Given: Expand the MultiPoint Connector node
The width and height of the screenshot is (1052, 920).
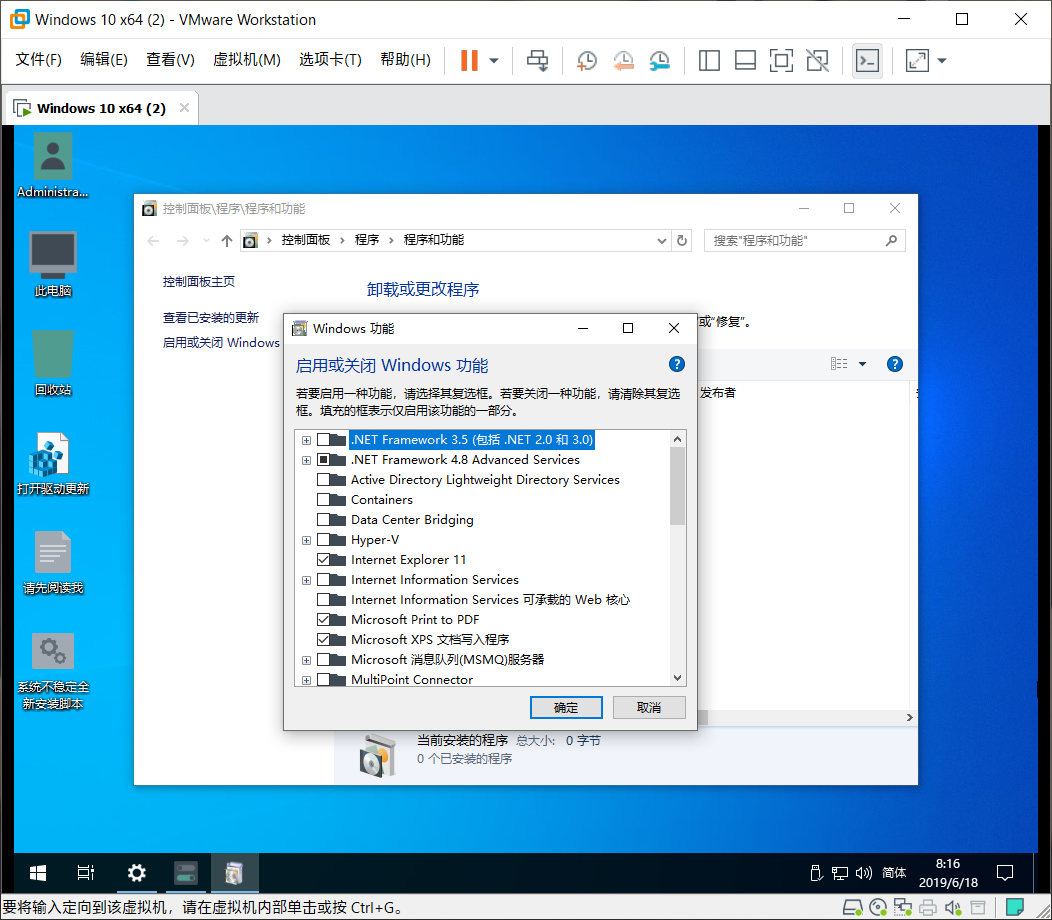Looking at the screenshot, I should (x=307, y=680).
